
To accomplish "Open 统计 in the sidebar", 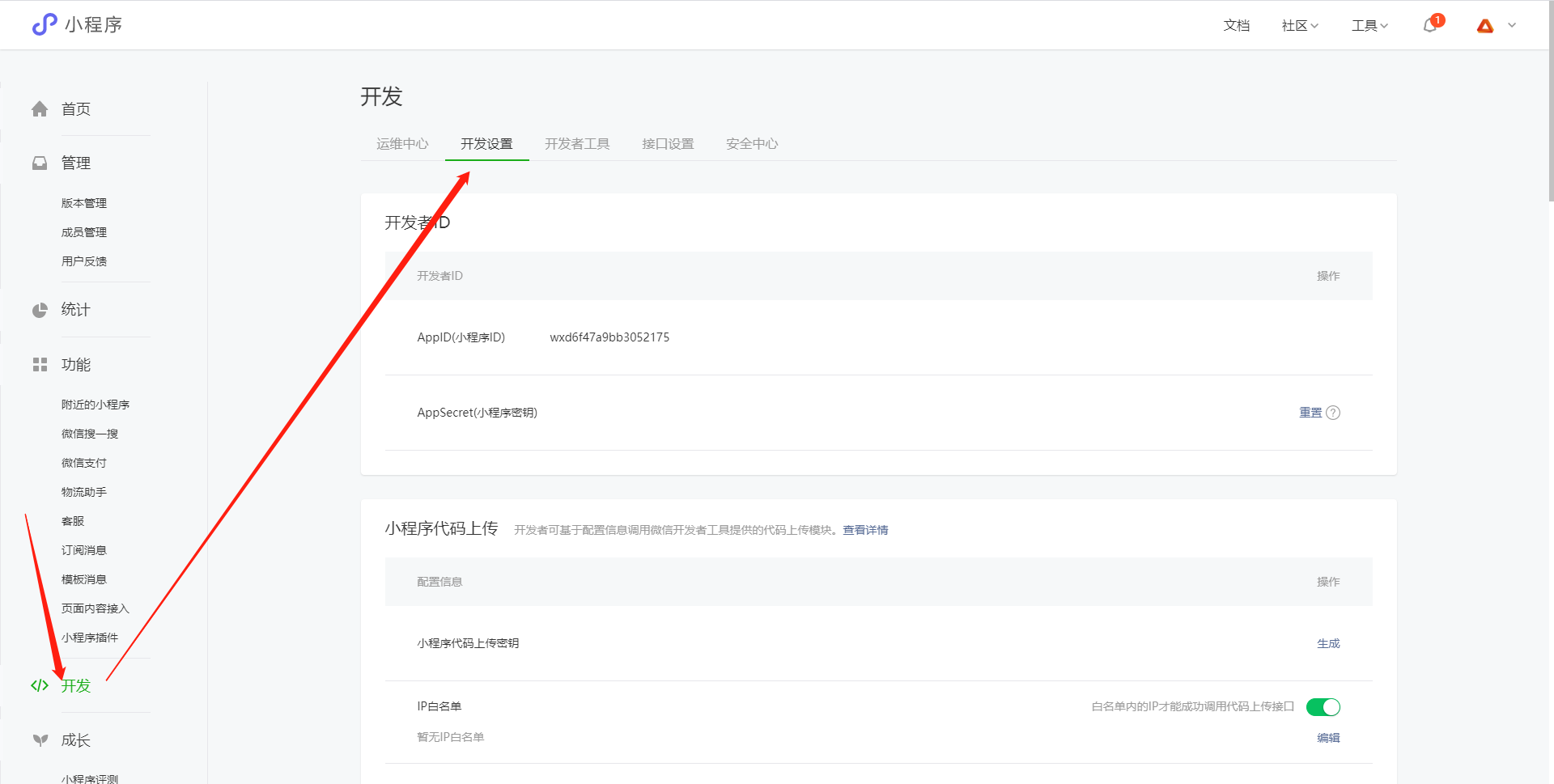I will point(76,310).
